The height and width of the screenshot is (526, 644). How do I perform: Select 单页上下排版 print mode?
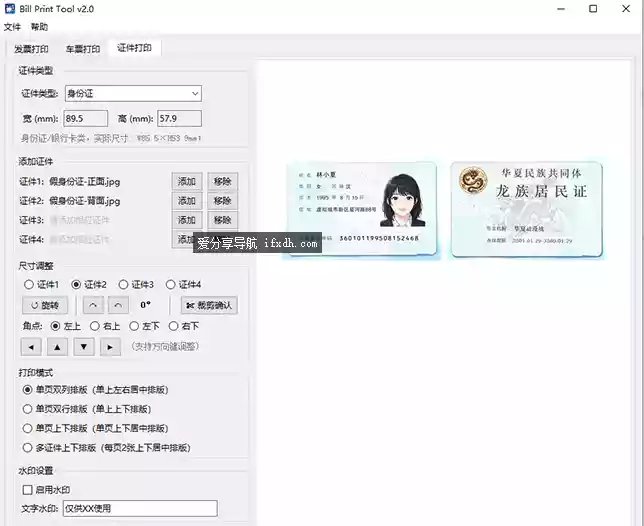[x=95, y=428]
